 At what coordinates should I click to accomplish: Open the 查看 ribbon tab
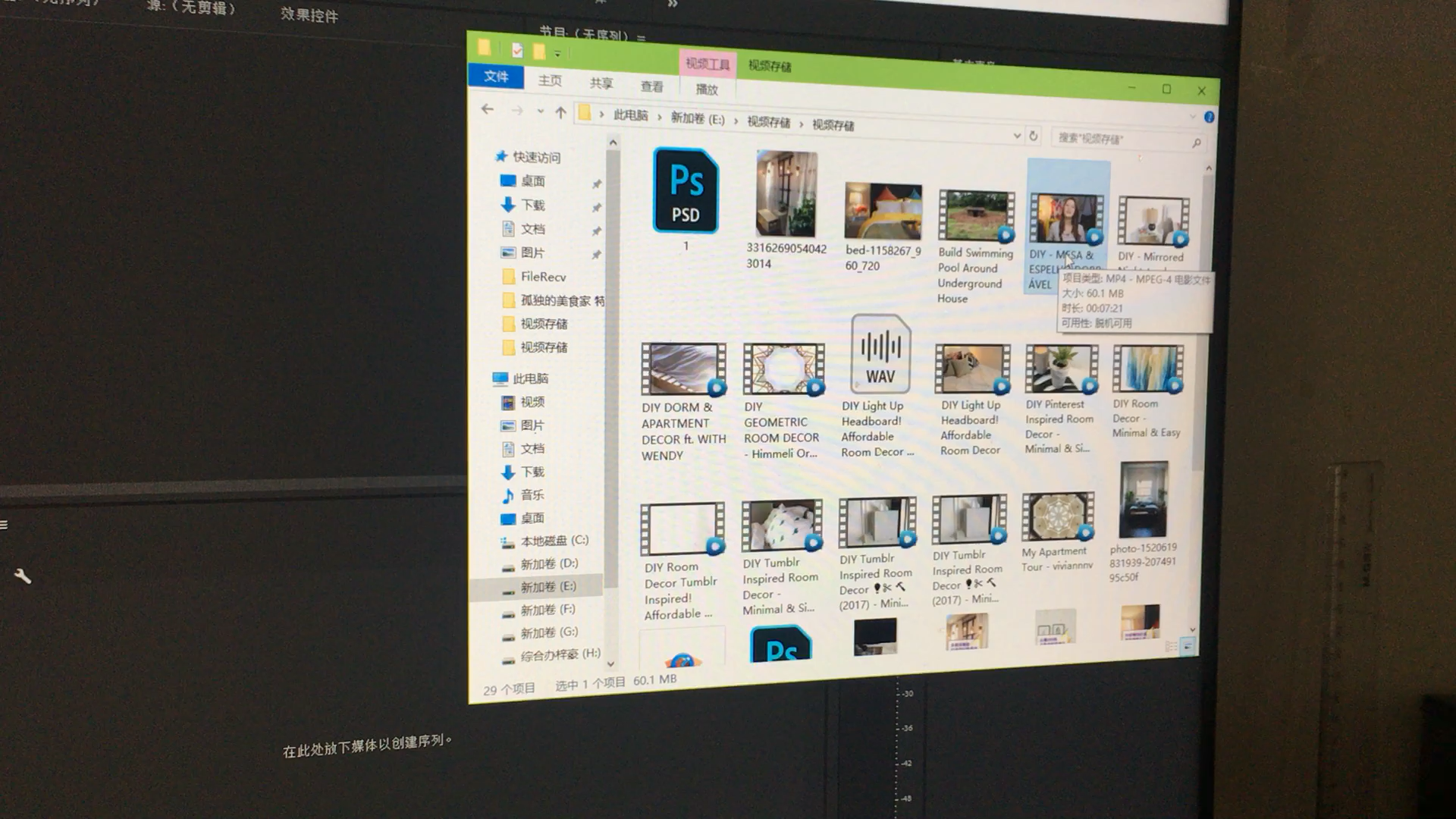click(x=651, y=86)
